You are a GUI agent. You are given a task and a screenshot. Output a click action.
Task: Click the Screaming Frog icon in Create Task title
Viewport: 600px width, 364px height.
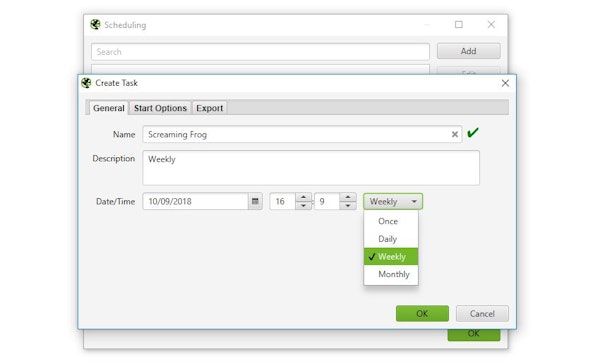[86, 83]
